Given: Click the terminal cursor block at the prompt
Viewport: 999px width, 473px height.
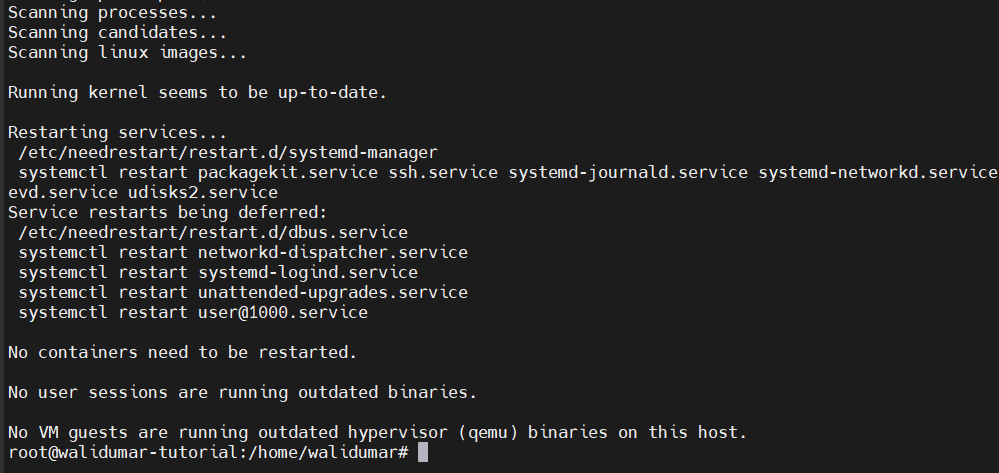Looking at the screenshot, I should pos(423,453).
